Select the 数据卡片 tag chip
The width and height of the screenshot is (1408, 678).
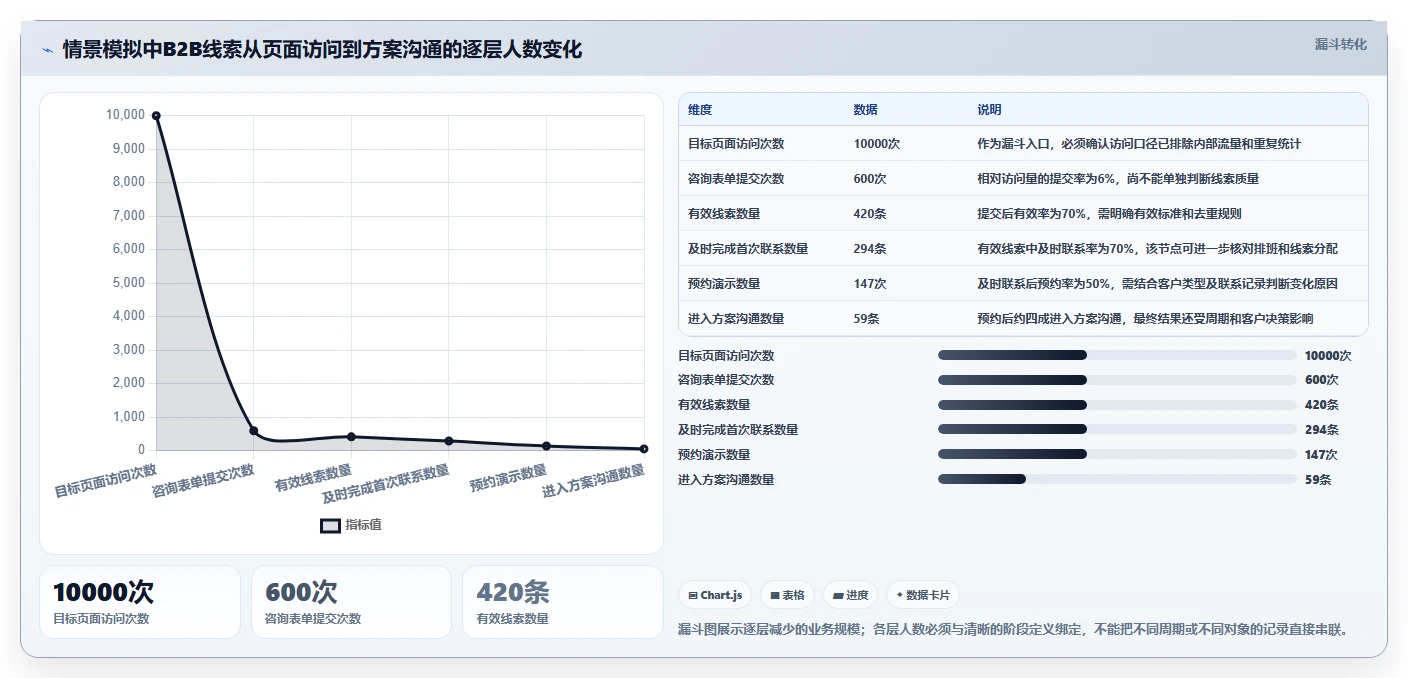pyautogui.click(x=923, y=595)
